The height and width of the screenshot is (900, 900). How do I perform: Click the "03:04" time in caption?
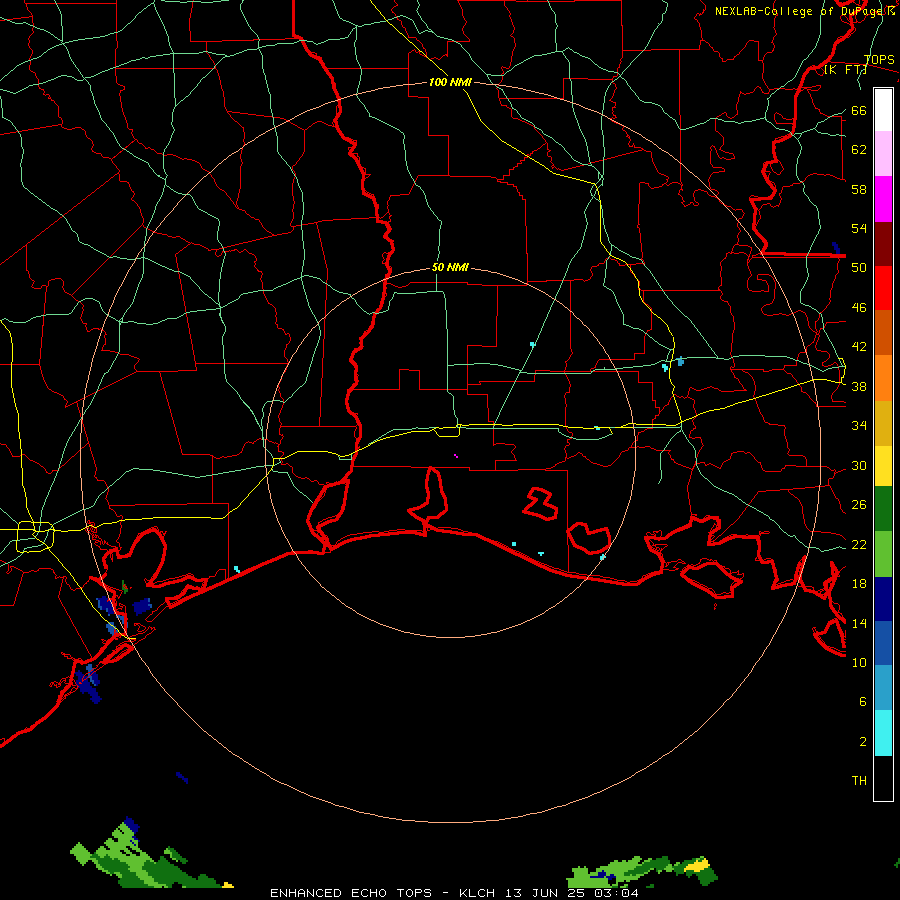(616, 893)
